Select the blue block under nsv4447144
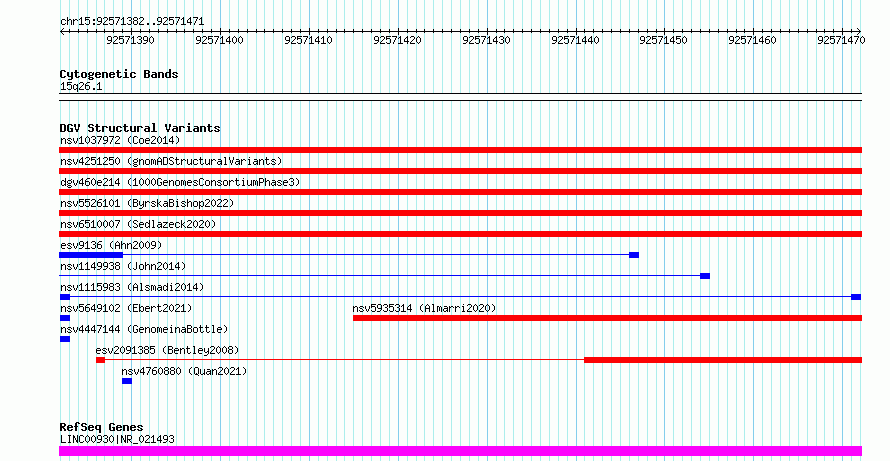This screenshot has height=461, width=890. (x=65, y=339)
